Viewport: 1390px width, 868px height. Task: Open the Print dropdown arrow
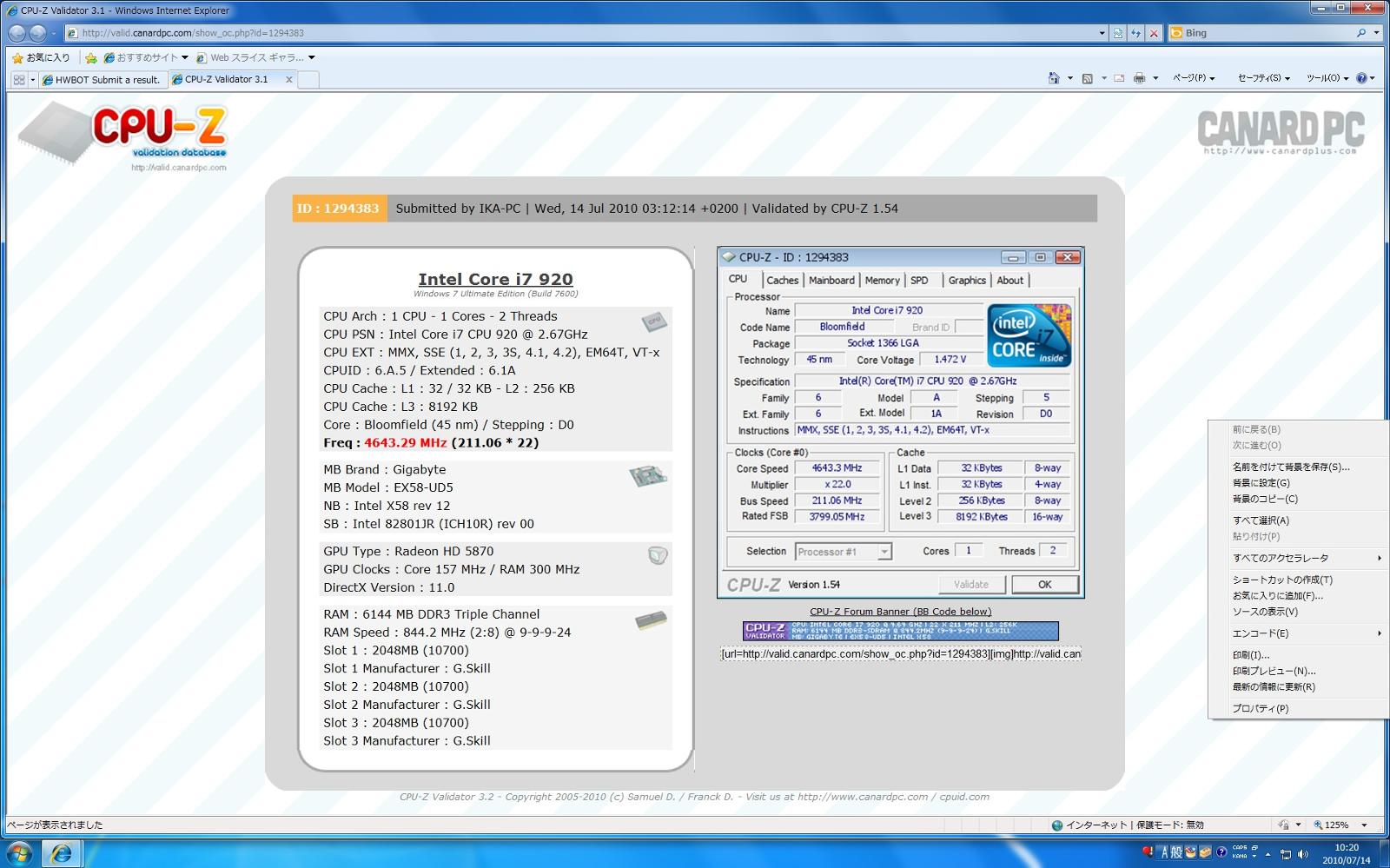pyautogui.click(x=1155, y=78)
